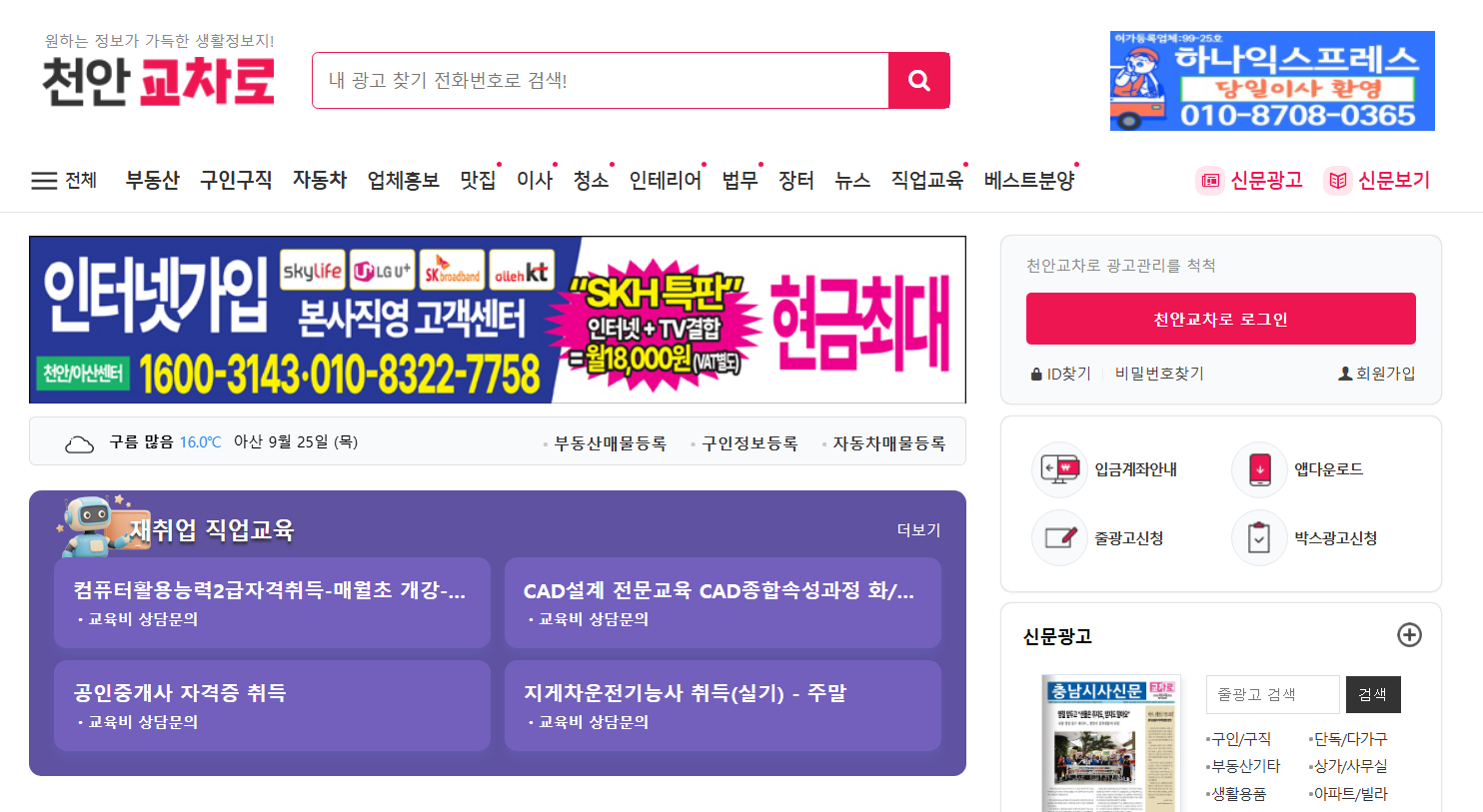
Task: Expand 신문광고 with the plus icon
Action: [1409, 635]
